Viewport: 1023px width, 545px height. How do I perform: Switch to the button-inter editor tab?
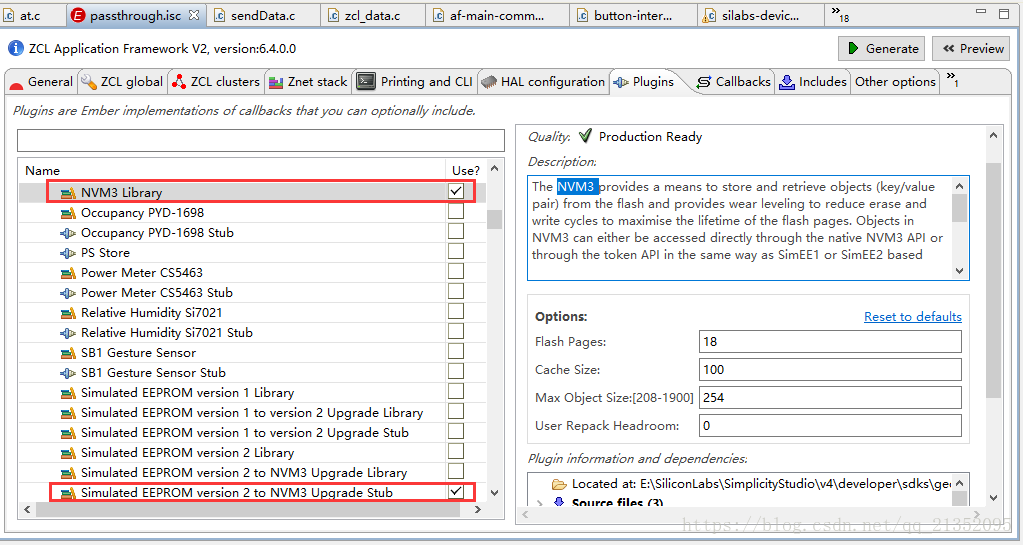point(633,16)
